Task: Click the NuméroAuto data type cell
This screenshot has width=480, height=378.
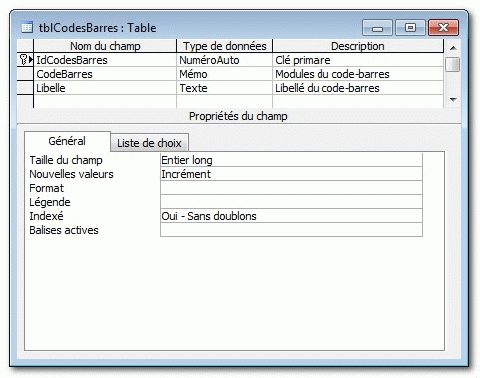Action: (224, 60)
